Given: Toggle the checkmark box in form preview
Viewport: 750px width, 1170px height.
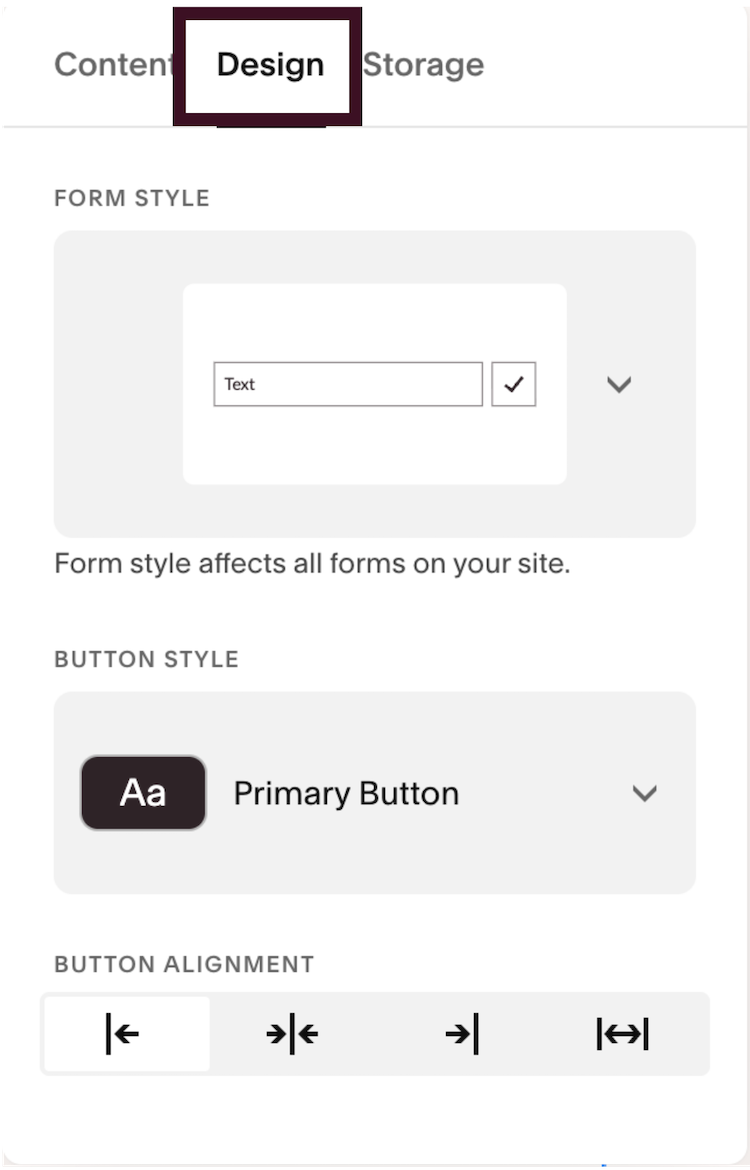Looking at the screenshot, I should (513, 384).
